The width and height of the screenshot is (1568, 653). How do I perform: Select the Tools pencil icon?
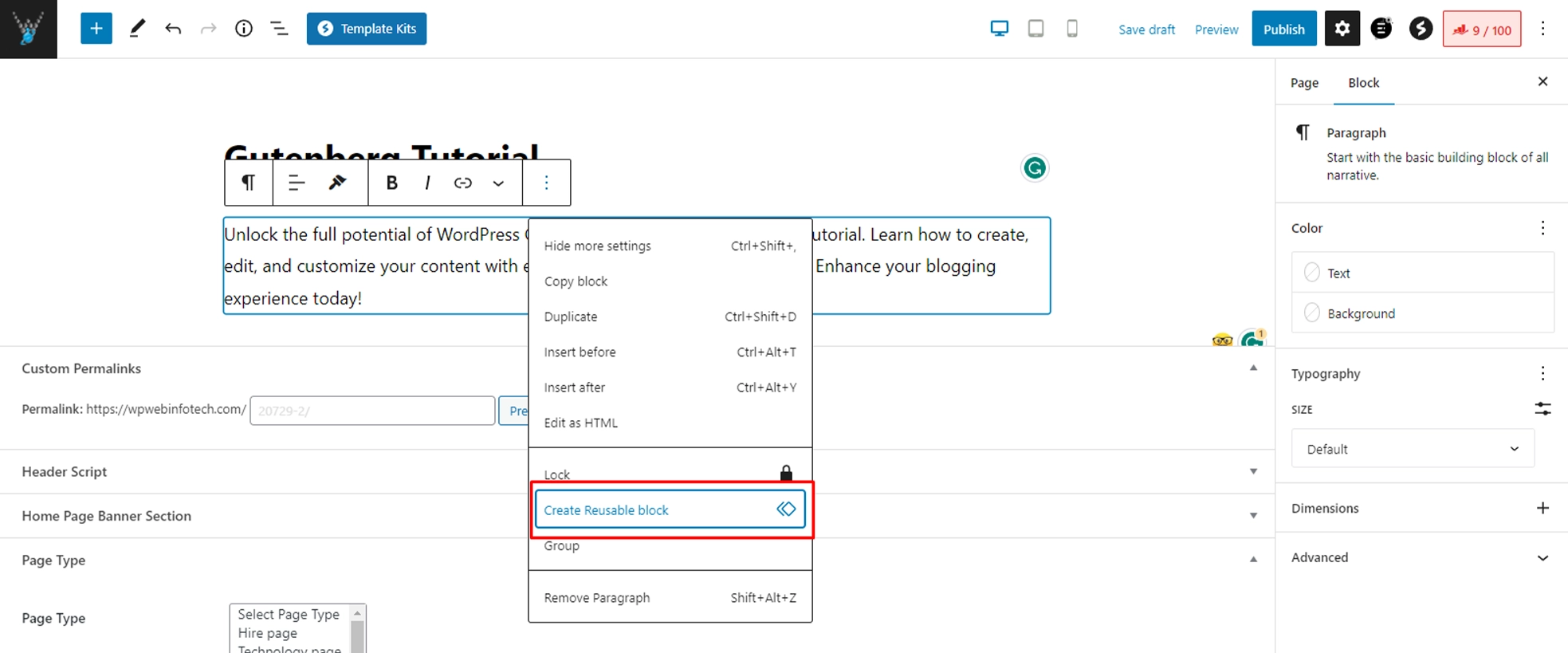click(137, 29)
